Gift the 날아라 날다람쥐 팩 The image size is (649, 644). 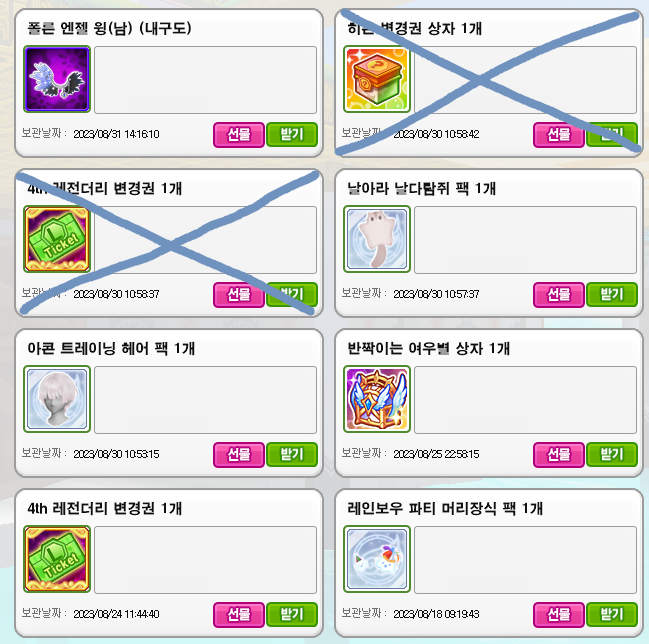coord(559,295)
